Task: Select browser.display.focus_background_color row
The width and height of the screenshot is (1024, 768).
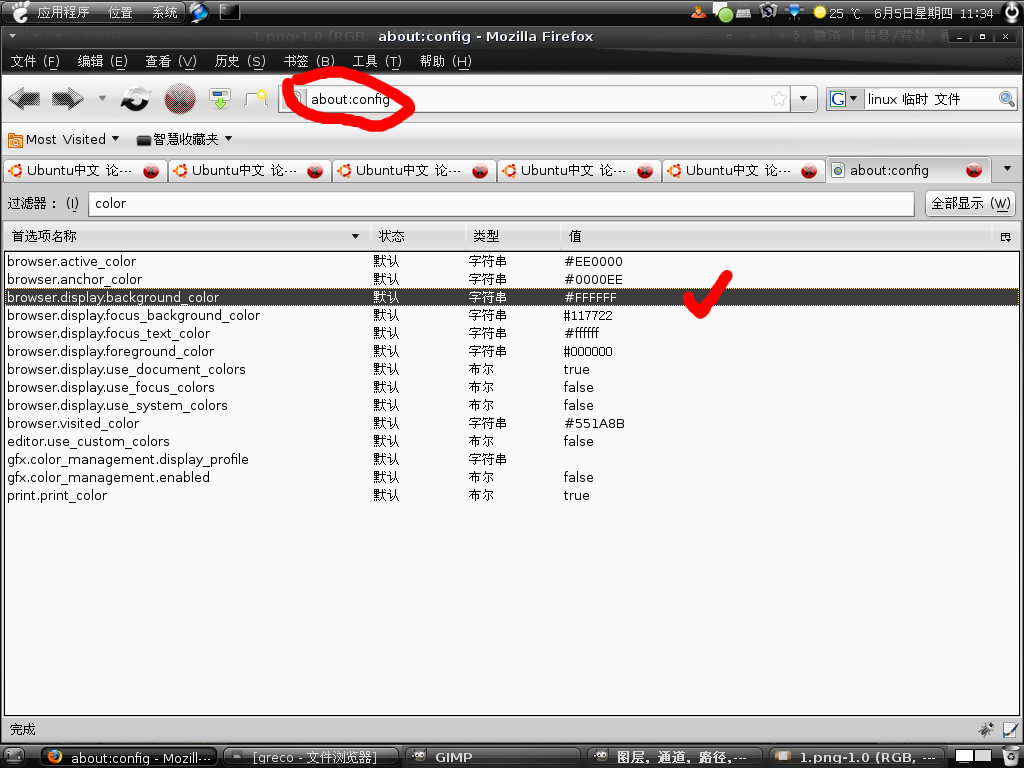Action: tap(511, 315)
